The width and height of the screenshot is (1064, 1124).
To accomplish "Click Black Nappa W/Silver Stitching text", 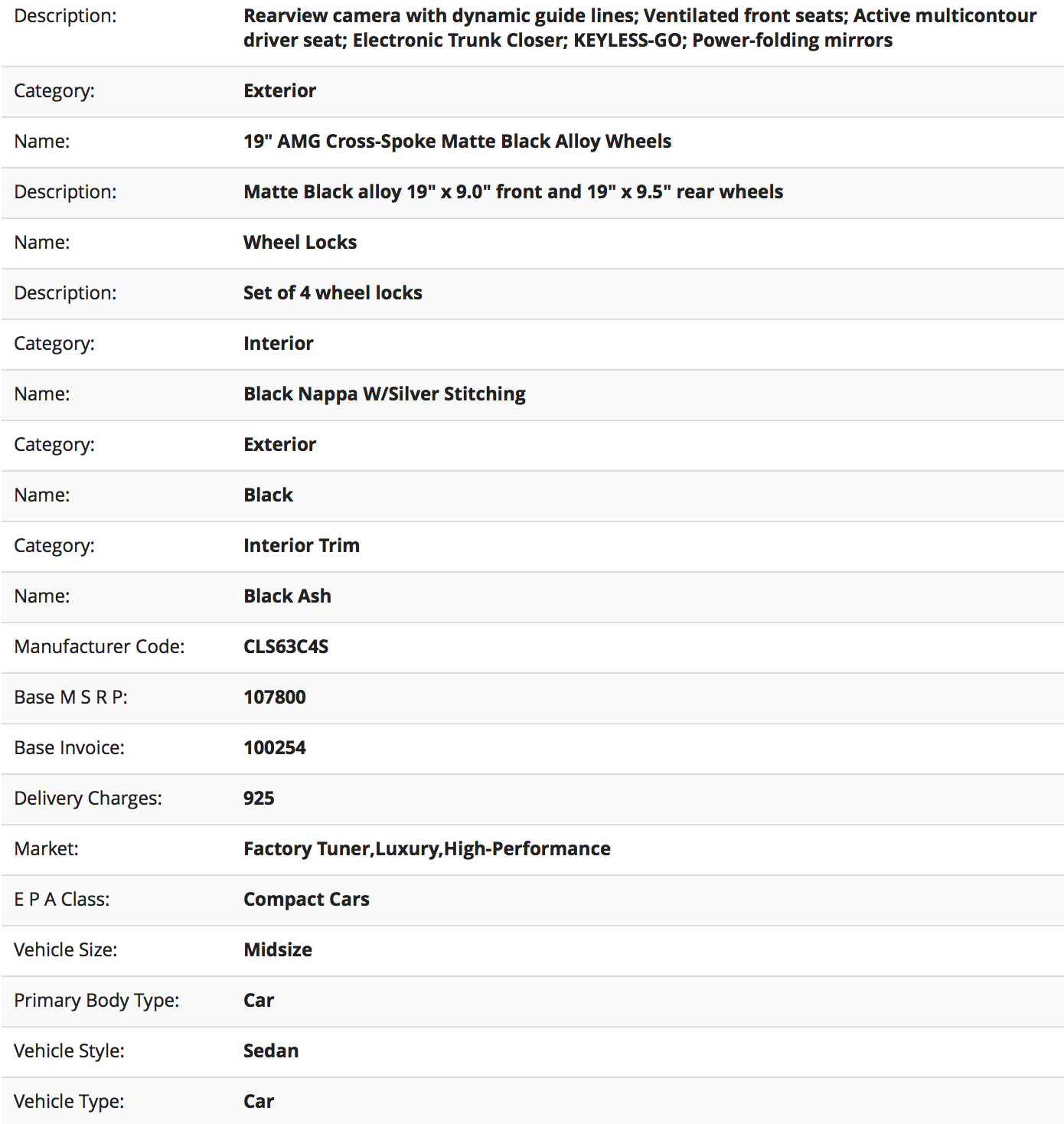I will pyautogui.click(x=384, y=394).
